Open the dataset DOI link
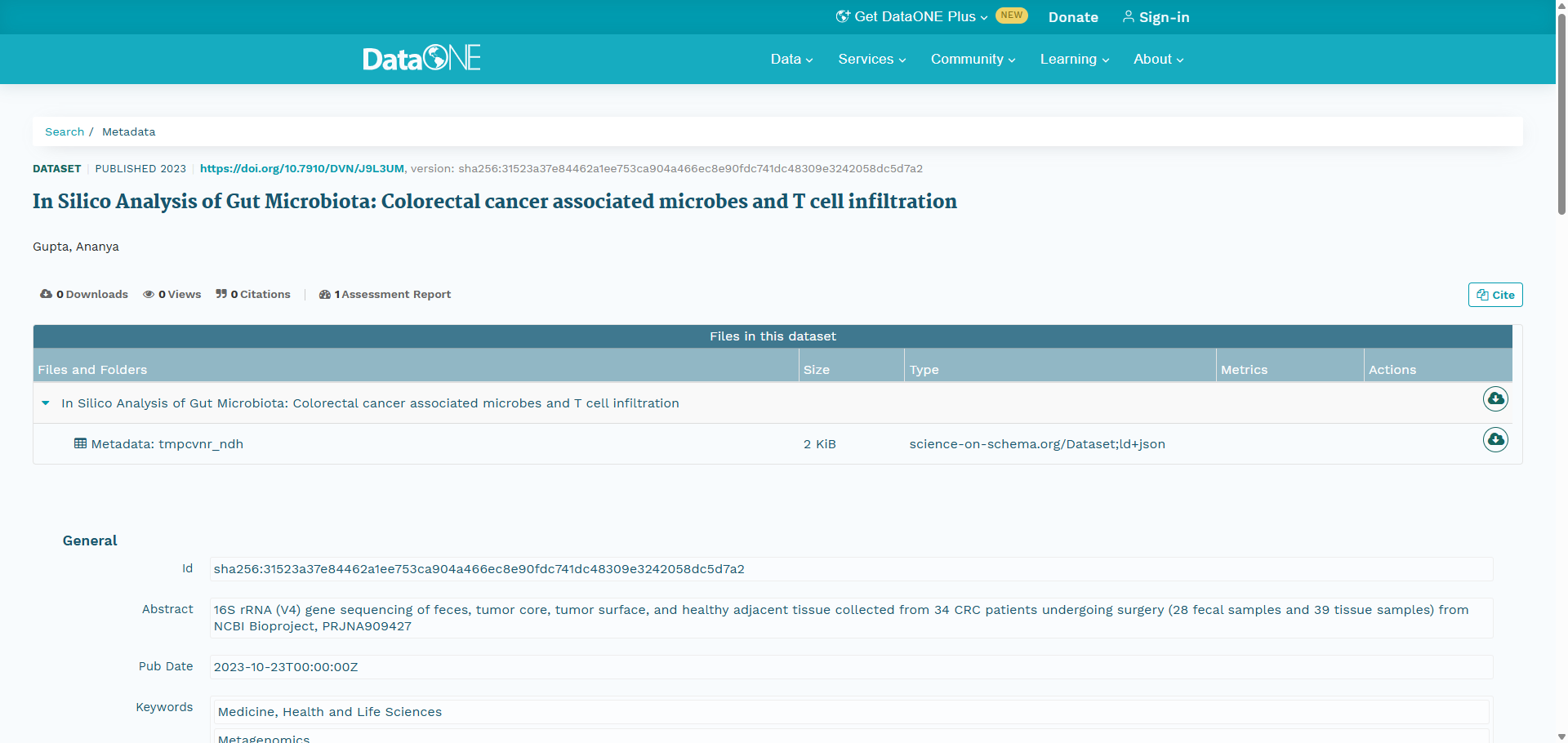The image size is (1568, 743). 302,168
